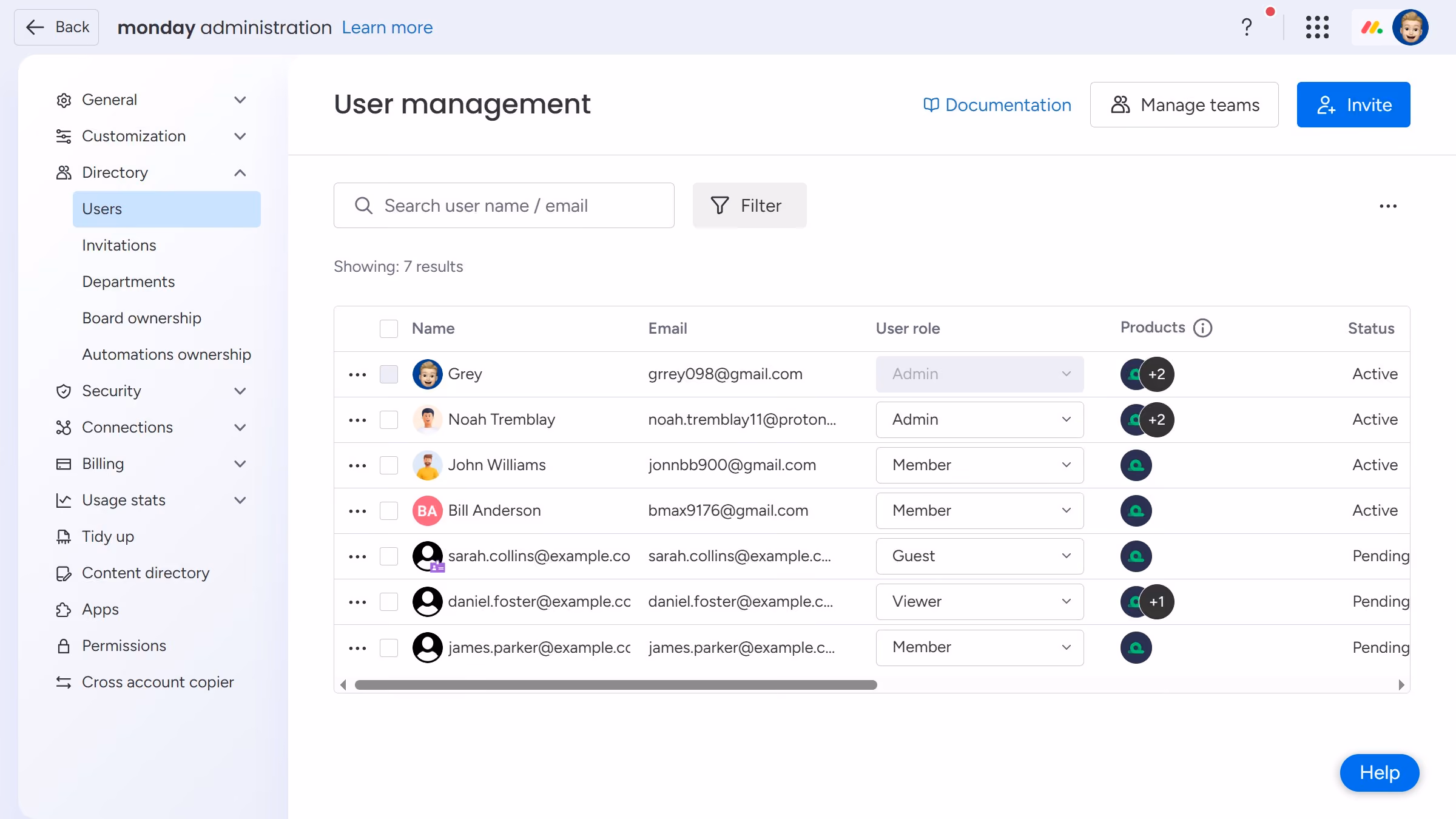Click the horizontal scrollbar thumb under table
Screen dimensions: 1456x819
pyautogui.click(x=616, y=685)
